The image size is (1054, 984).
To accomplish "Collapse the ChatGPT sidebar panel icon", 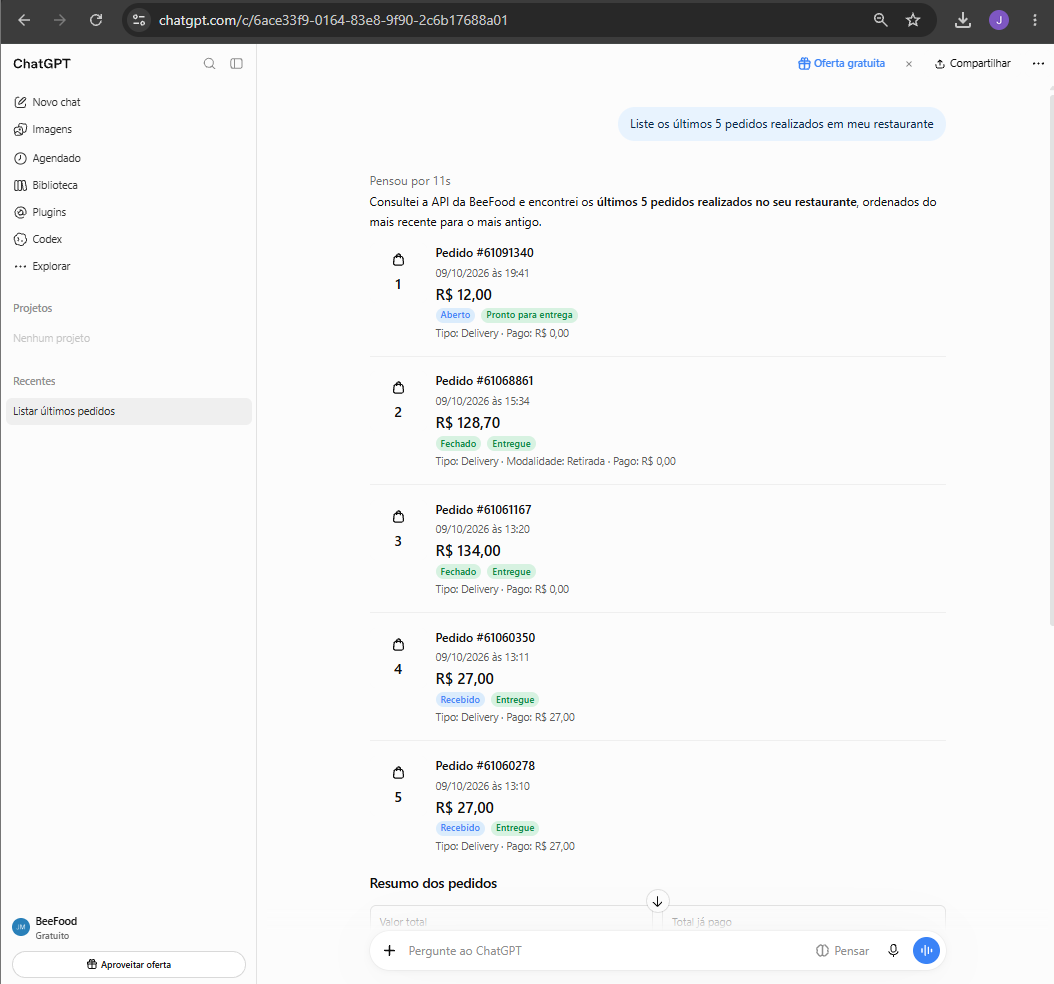I will point(237,64).
